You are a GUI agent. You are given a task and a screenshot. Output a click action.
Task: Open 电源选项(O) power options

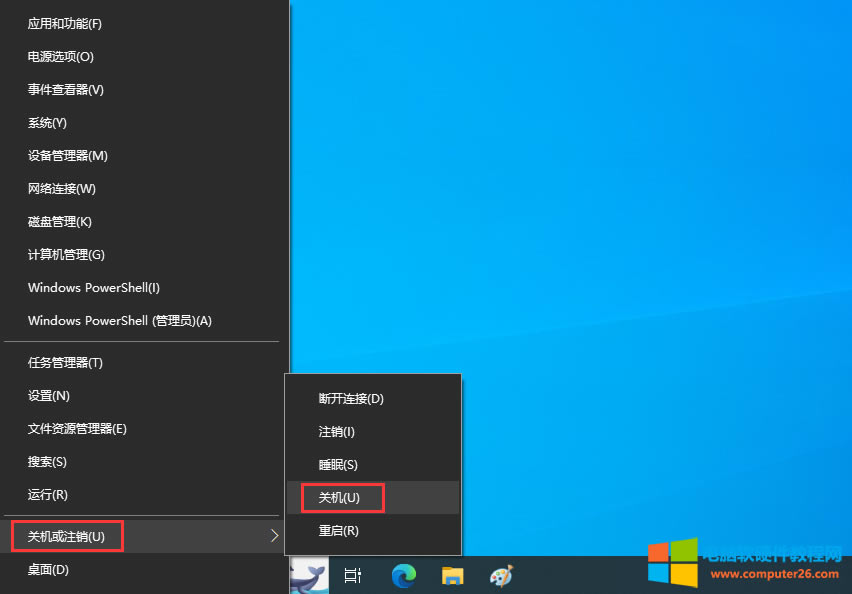pos(61,56)
